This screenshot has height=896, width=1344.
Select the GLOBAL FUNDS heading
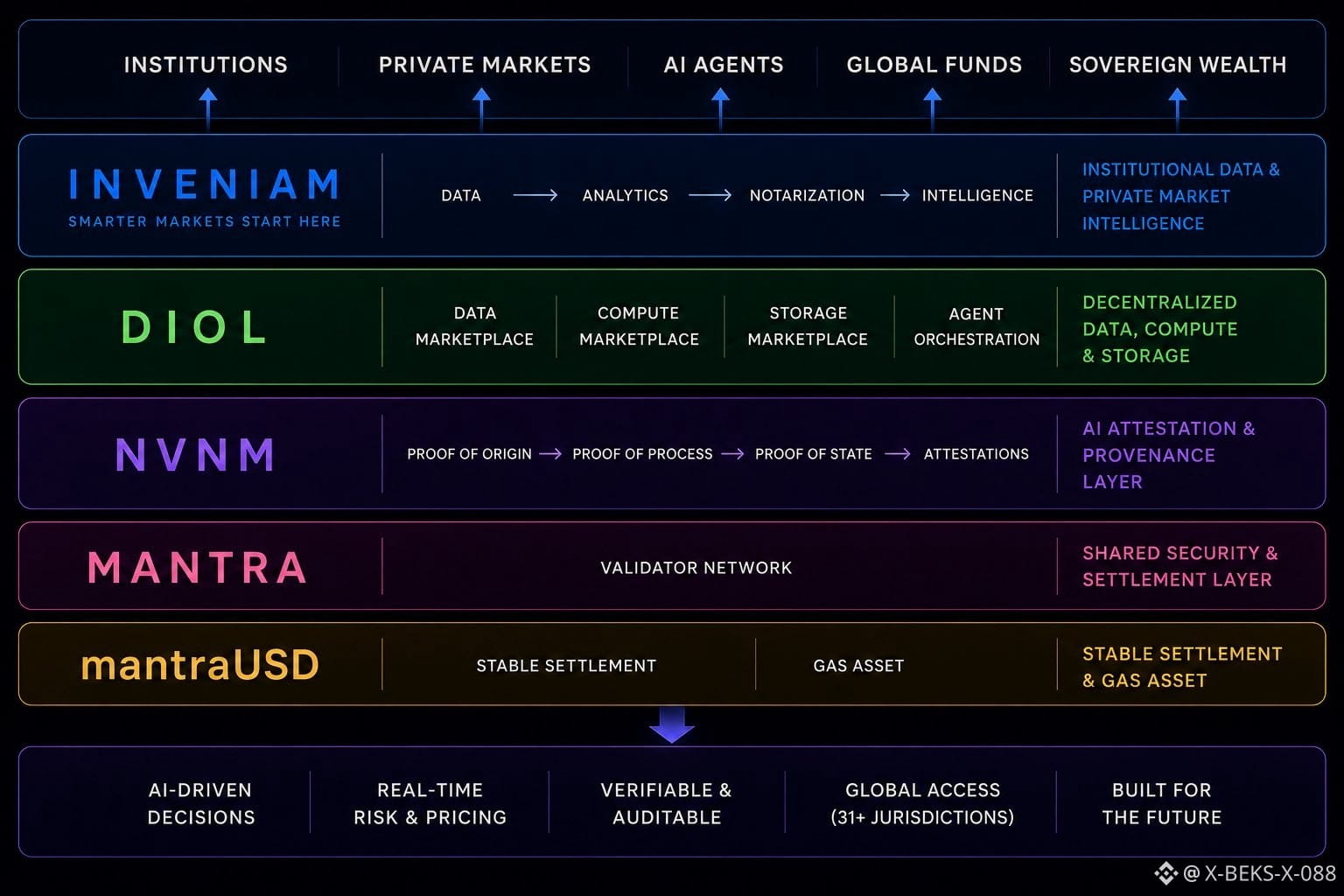(x=934, y=65)
